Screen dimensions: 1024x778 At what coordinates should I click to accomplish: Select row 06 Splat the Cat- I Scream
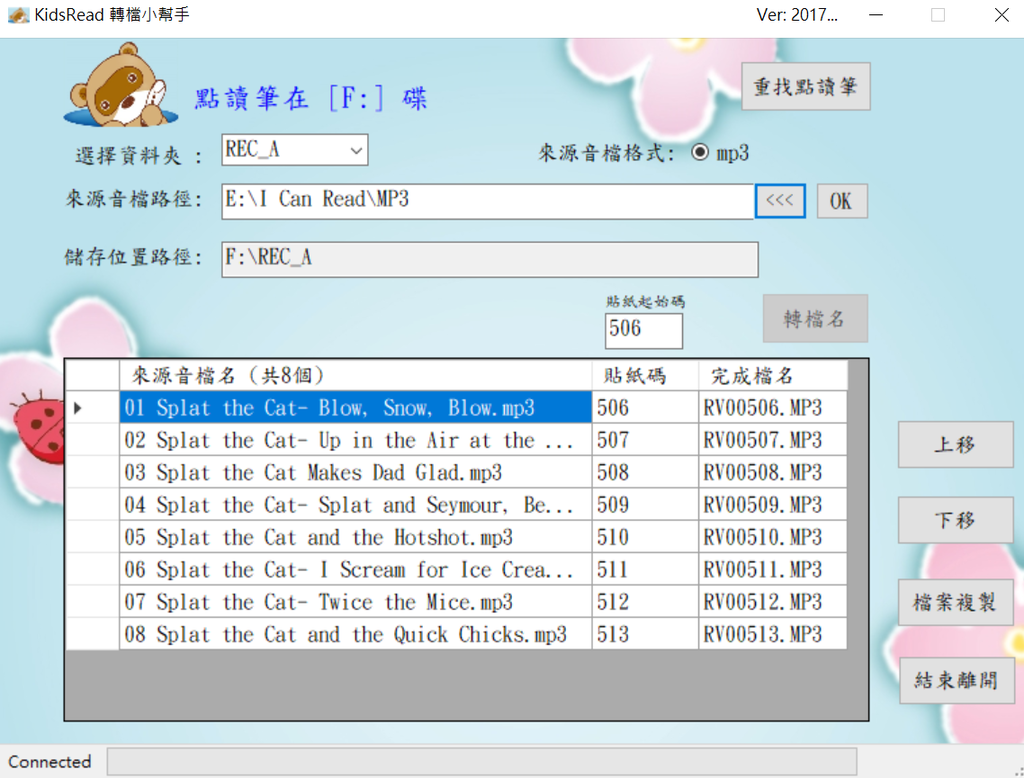355,569
